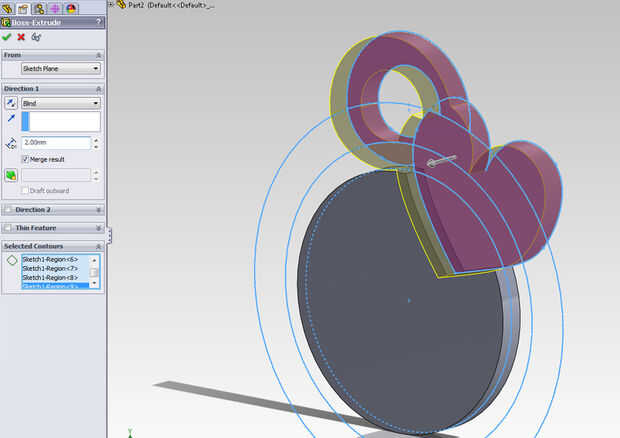This screenshot has width=620, height=438.
Task: Decrease depth with the down spinner arrow
Action: [96, 147]
